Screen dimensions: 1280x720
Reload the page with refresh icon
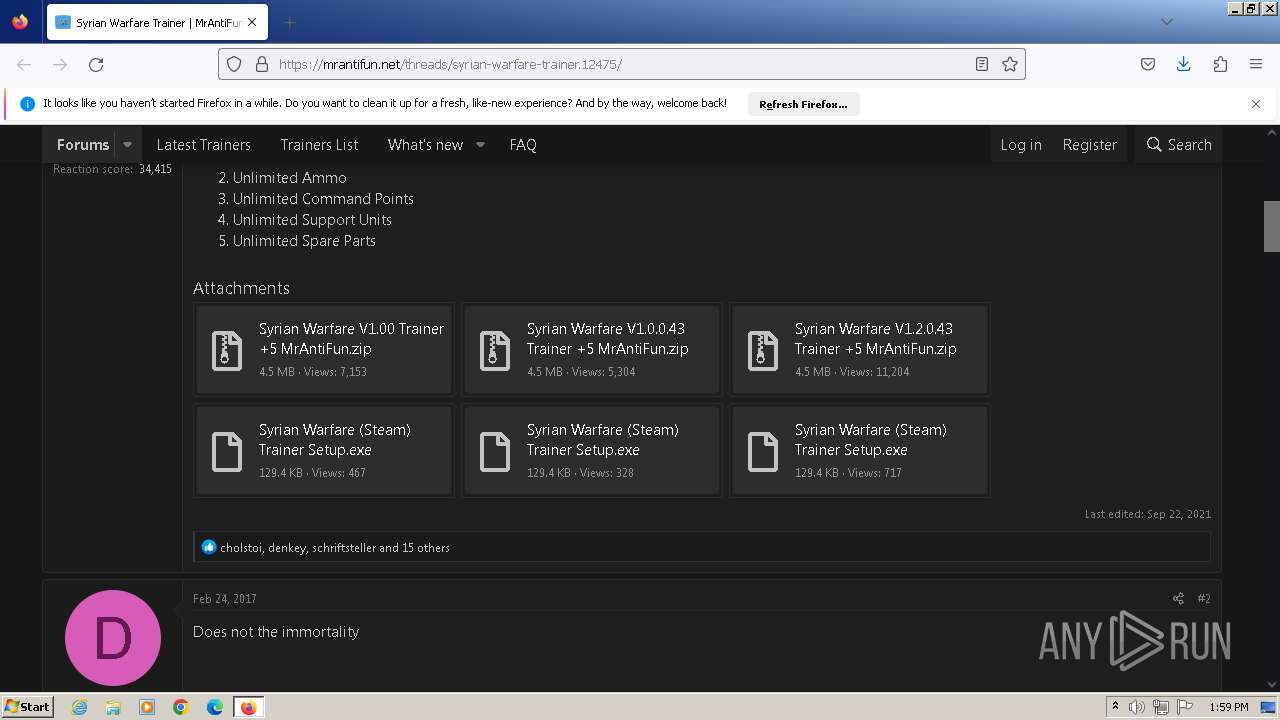tap(96, 64)
